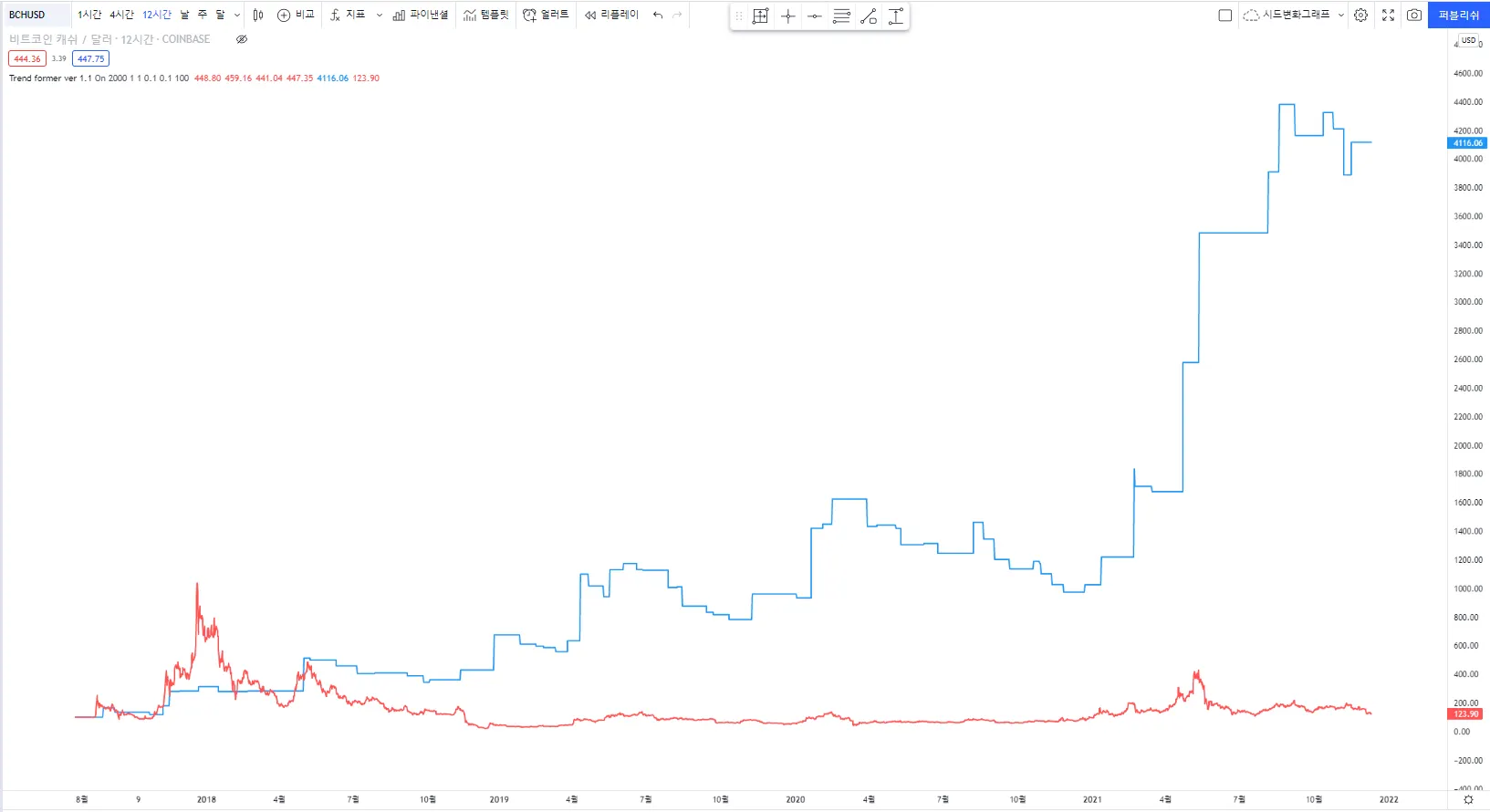Switch to weekly 주 timeframe
This screenshot has height=812, width=1490.
point(203,15)
